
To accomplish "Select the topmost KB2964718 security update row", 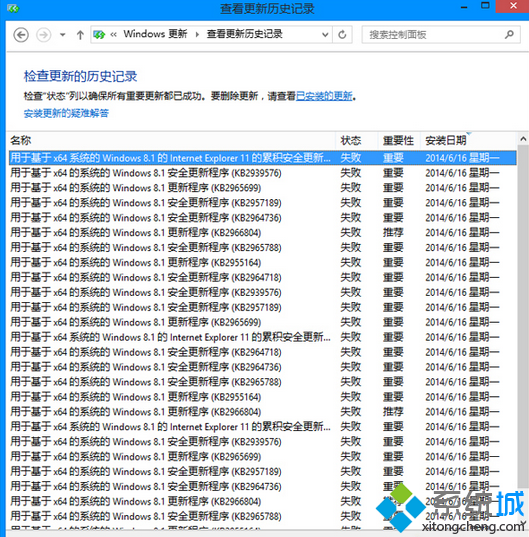I will pos(263,277).
